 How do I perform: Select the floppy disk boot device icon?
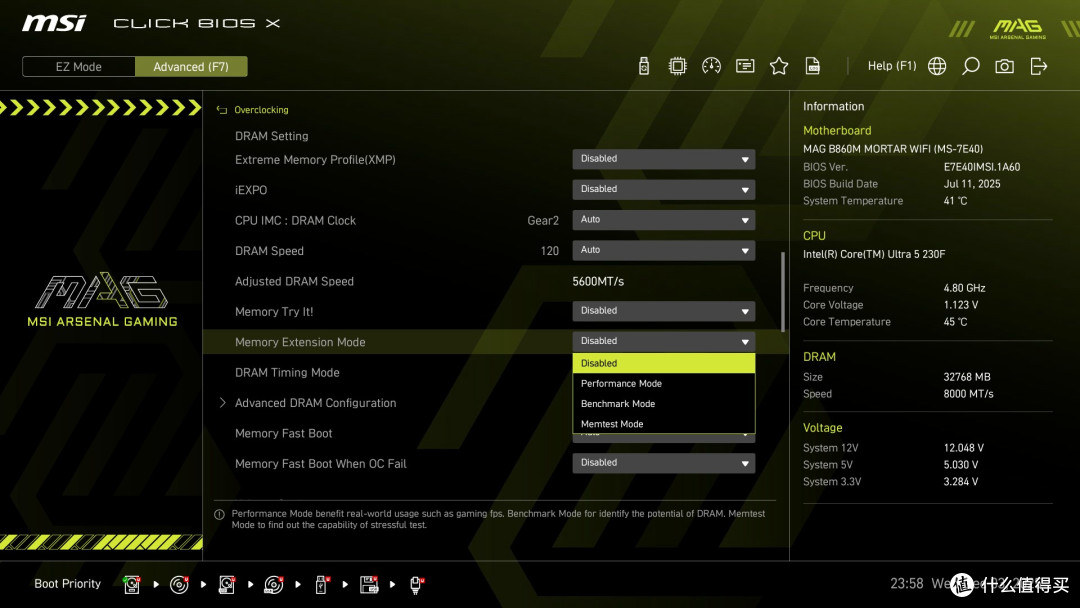tap(369, 585)
